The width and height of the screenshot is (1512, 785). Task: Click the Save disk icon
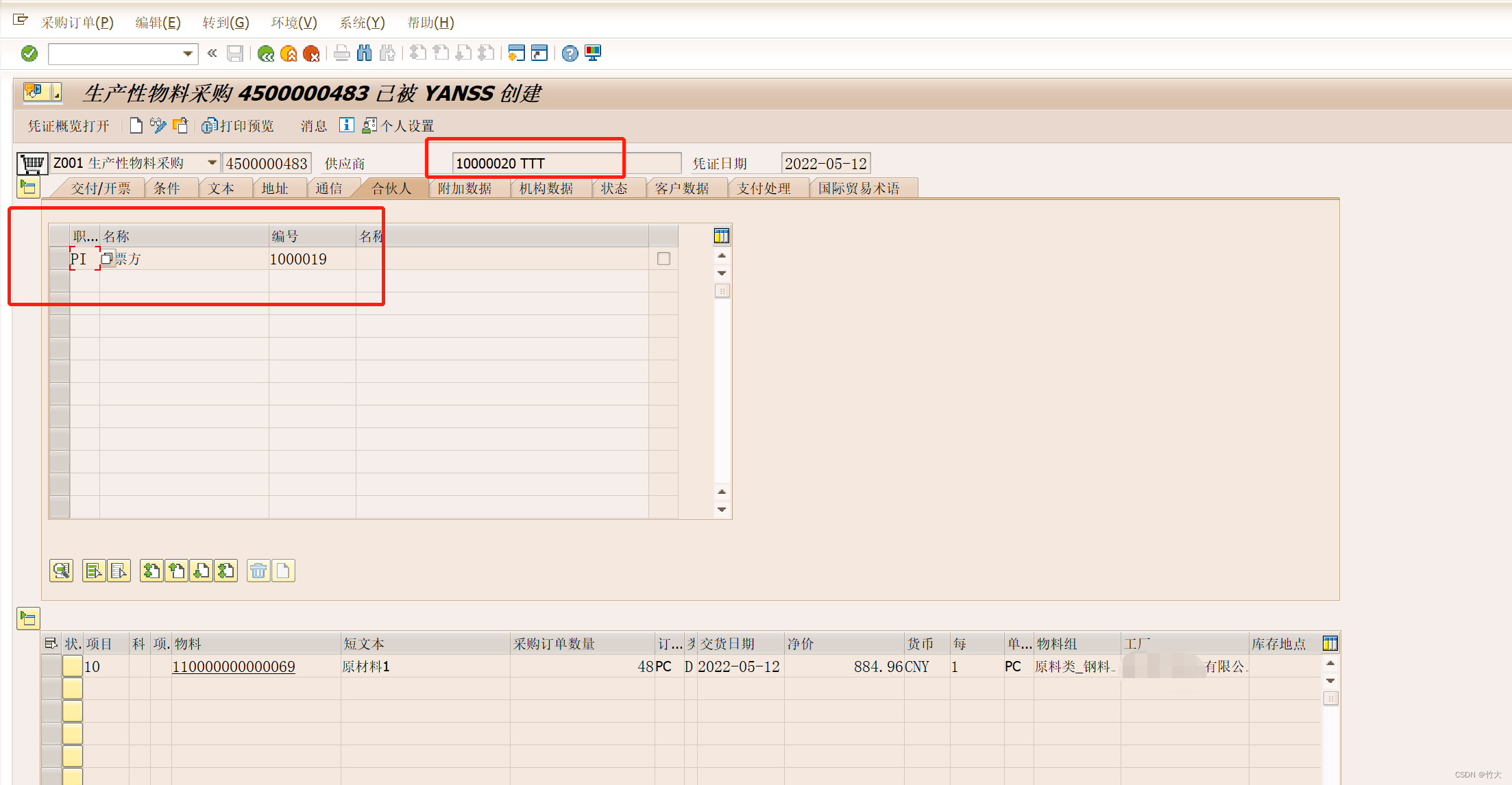tap(235, 53)
